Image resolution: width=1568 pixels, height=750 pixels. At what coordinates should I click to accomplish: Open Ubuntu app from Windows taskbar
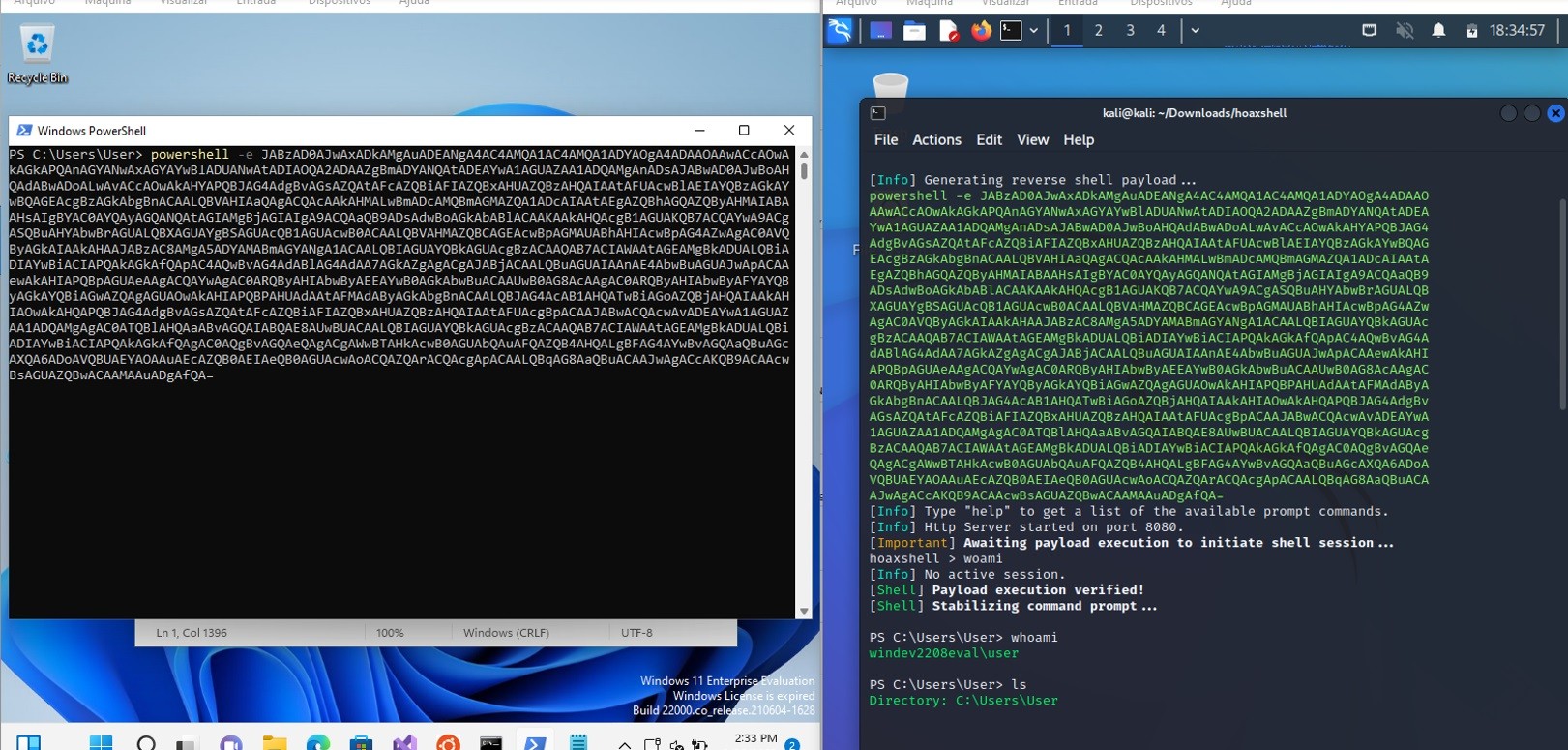point(448,742)
